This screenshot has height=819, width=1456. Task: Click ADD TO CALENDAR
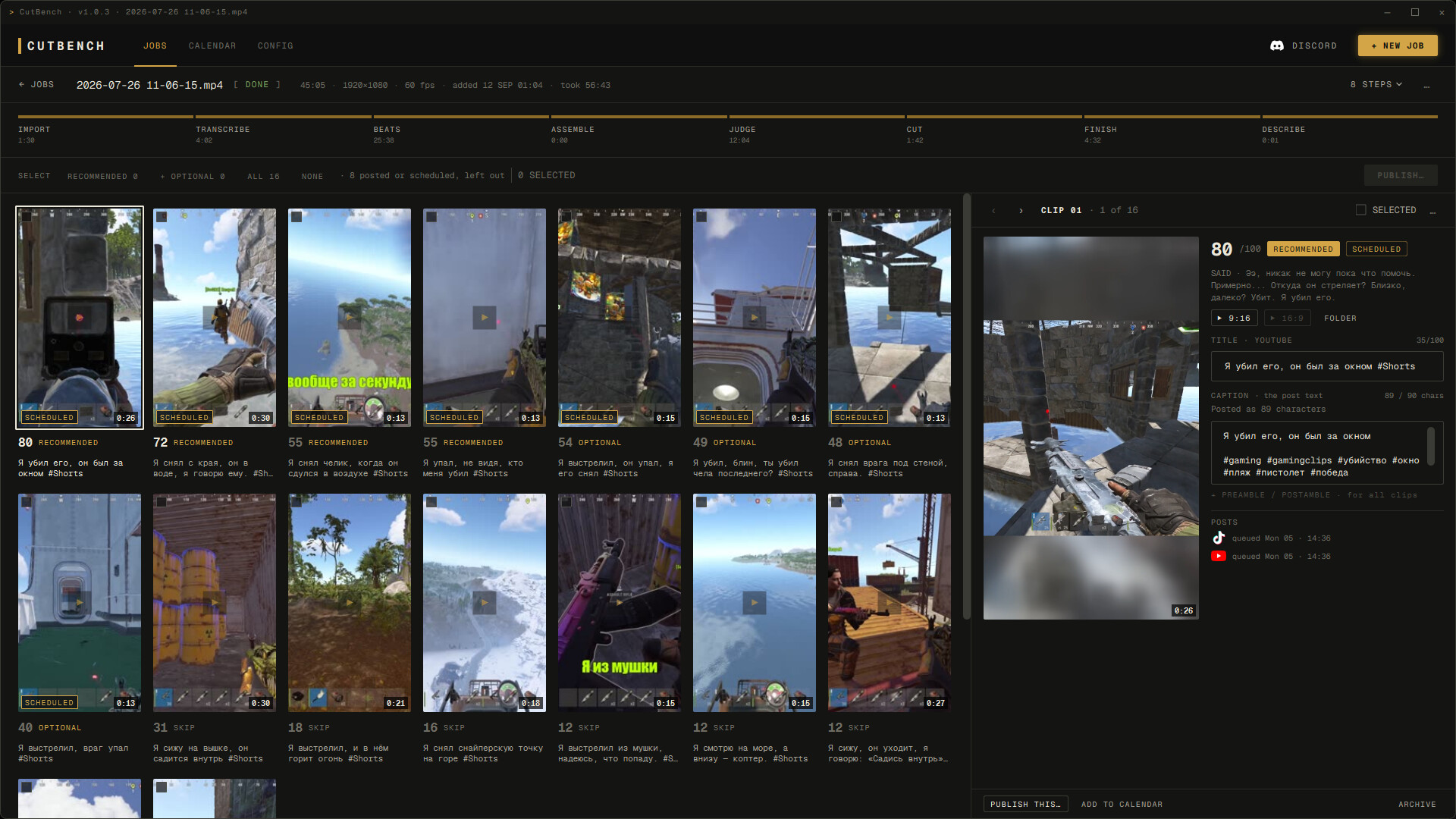[1122, 804]
